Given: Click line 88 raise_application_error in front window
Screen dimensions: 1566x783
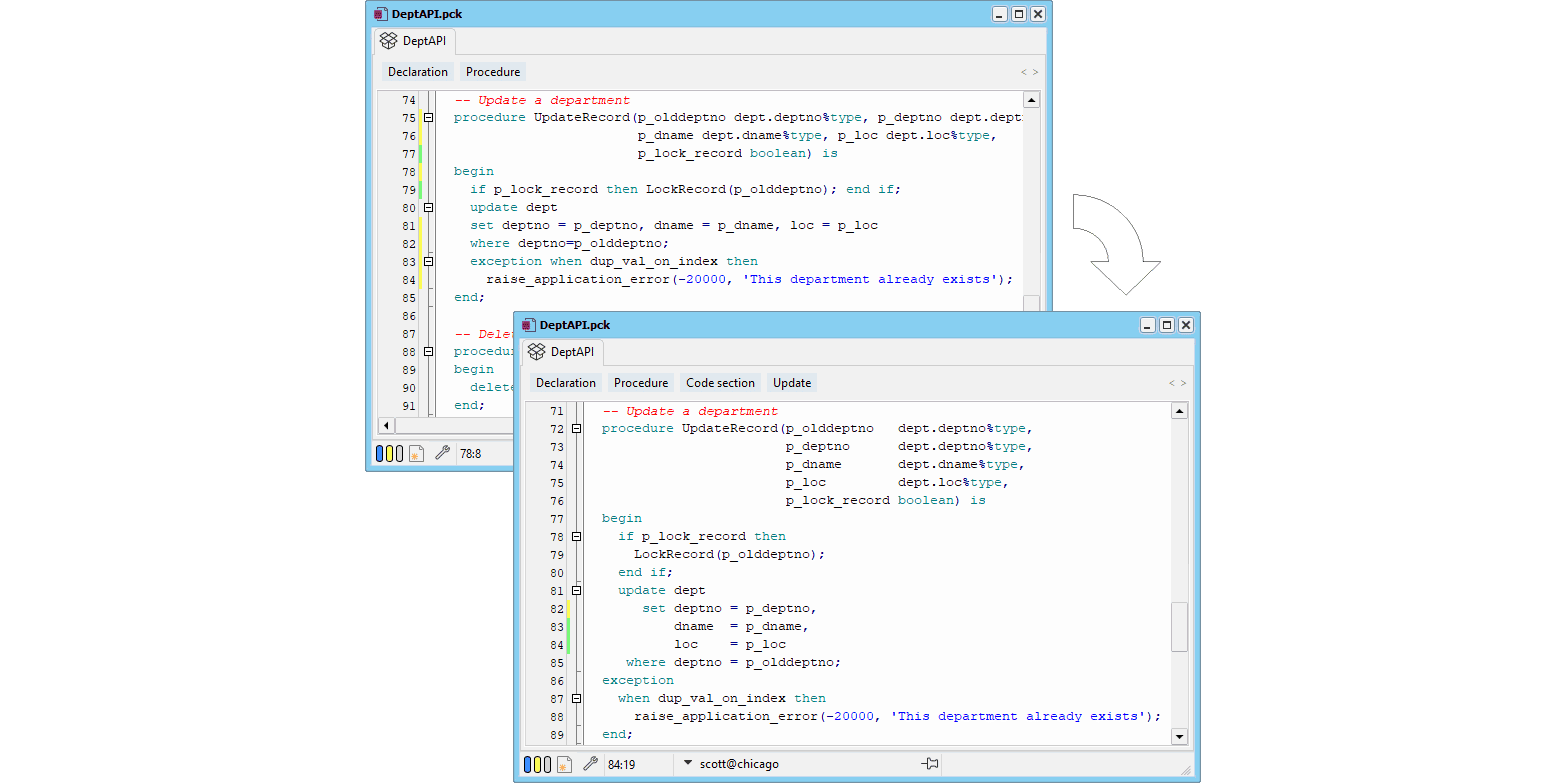Looking at the screenshot, I should pos(898,717).
